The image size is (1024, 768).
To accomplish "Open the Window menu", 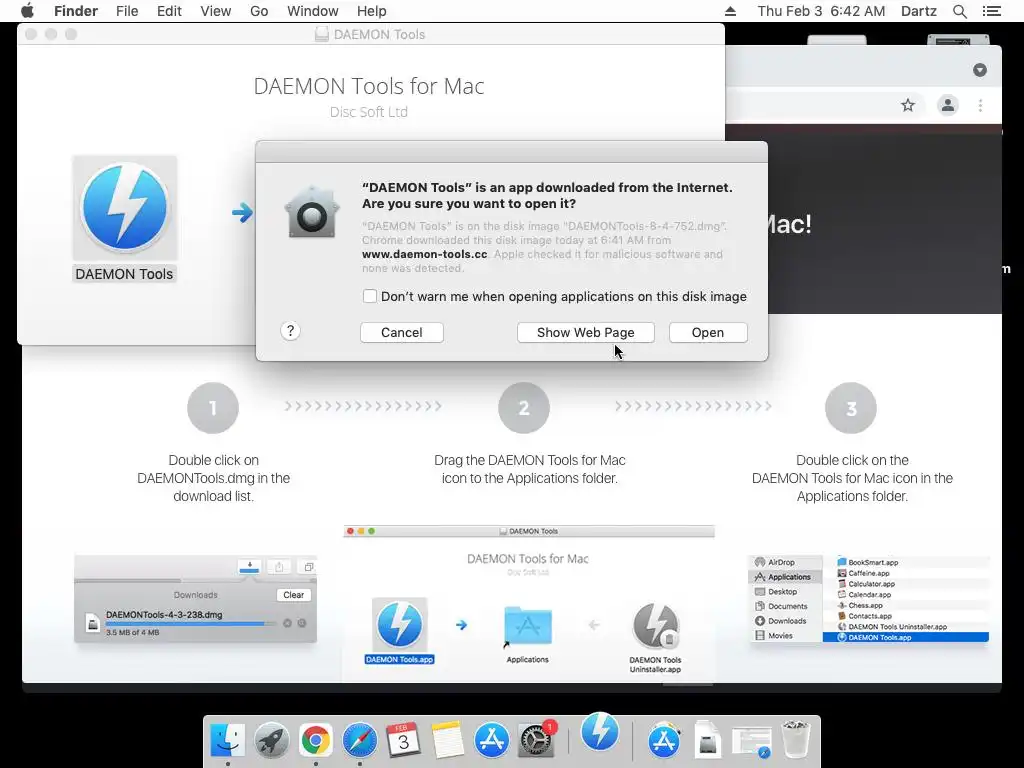I will [x=313, y=11].
